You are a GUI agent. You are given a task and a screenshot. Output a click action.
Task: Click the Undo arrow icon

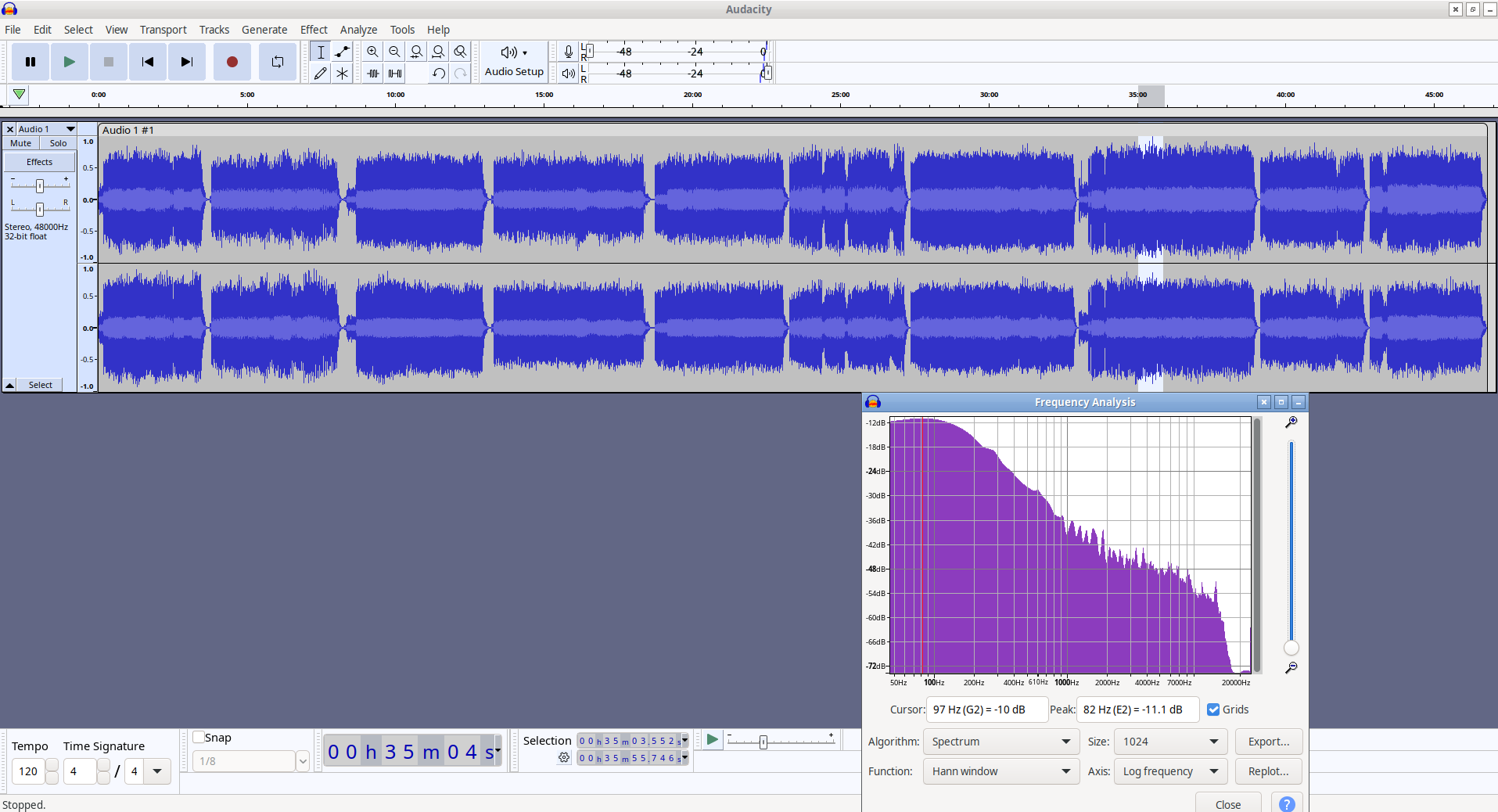tap(439, 74)
